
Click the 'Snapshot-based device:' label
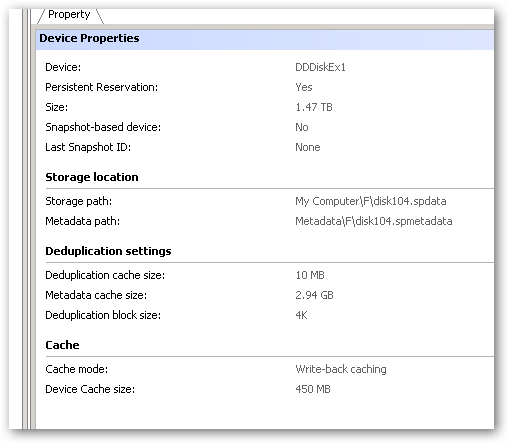click(103, 127)
